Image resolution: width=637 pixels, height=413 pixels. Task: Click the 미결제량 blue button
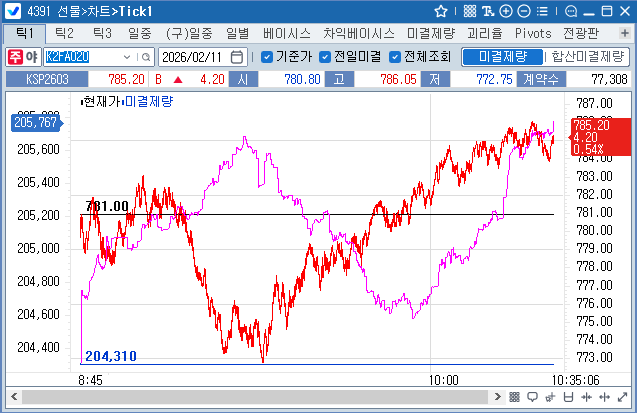[x=503, y=57]
